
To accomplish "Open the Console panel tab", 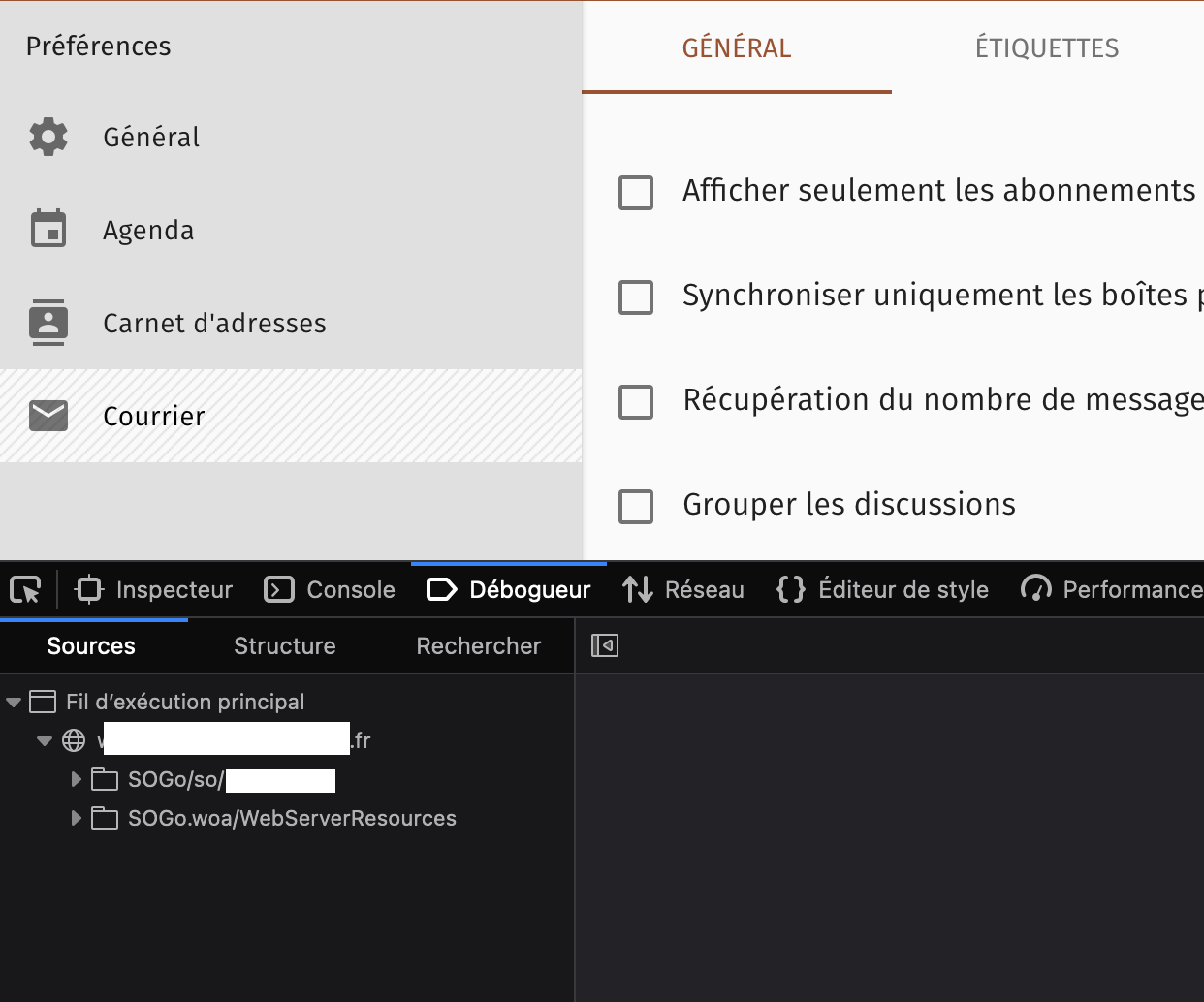I will pyautogui.click(x=331, y=589).
